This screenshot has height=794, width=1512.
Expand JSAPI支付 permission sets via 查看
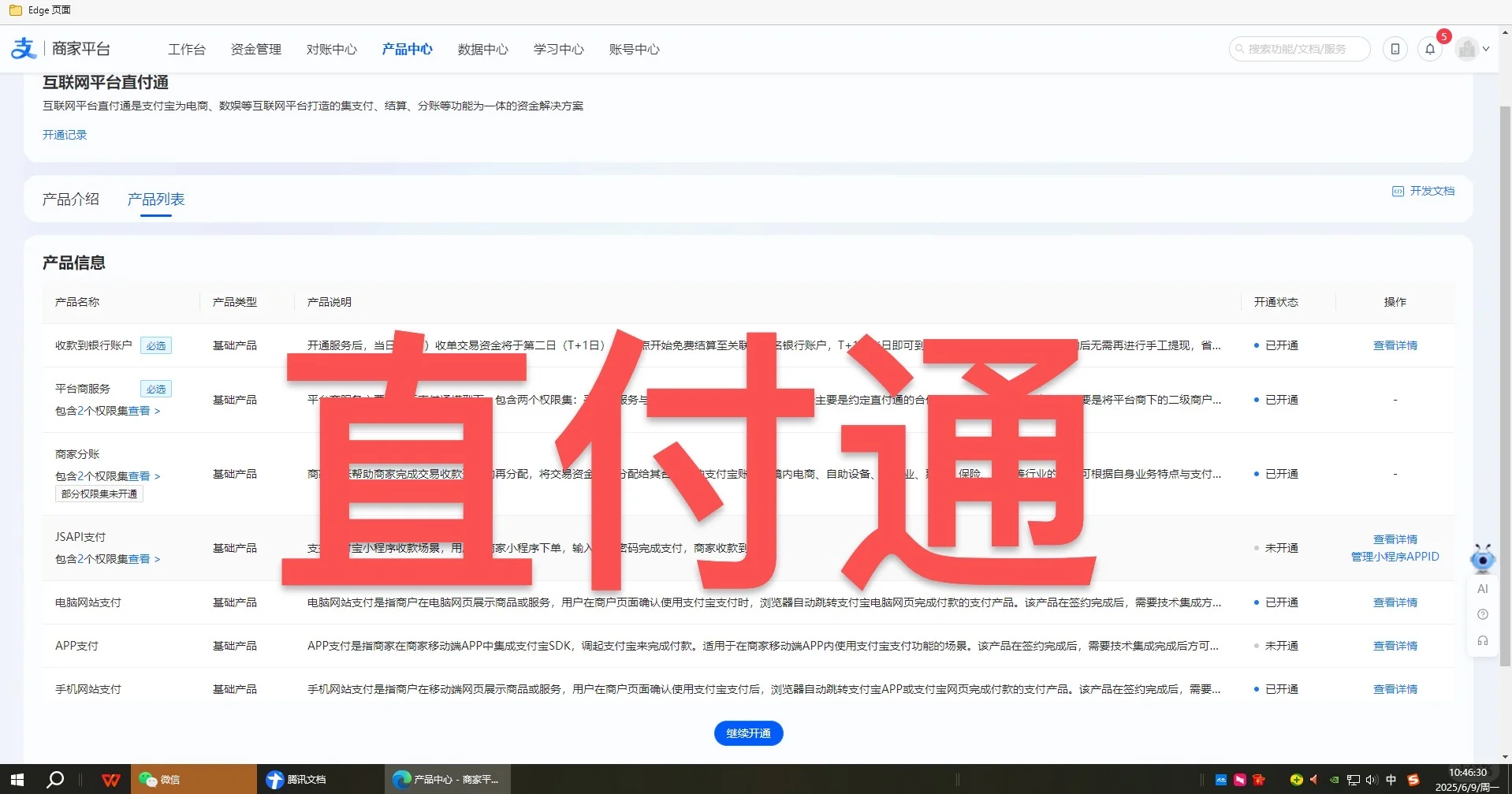[x=144, y=559]
